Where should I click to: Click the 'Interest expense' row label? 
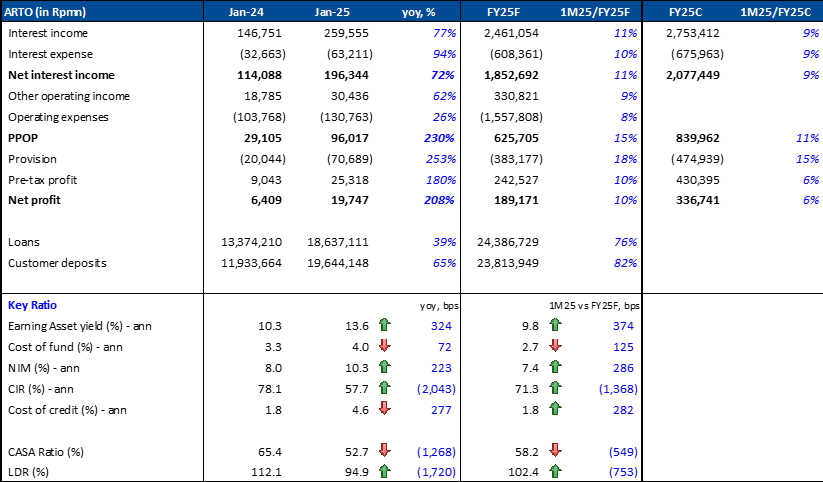click(x=50, y=54)
